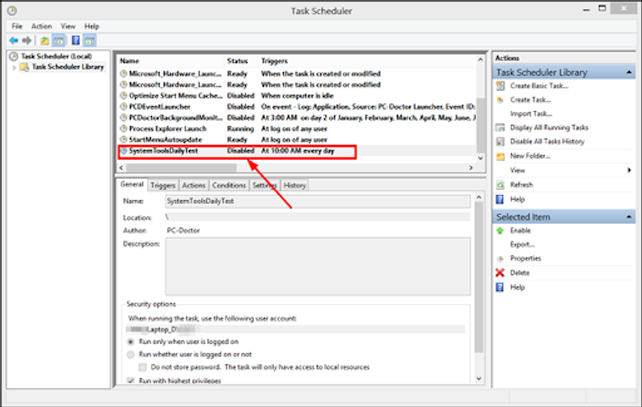
Task: Click Help icon under Selected Item section
Action: [x=500, y=287]
